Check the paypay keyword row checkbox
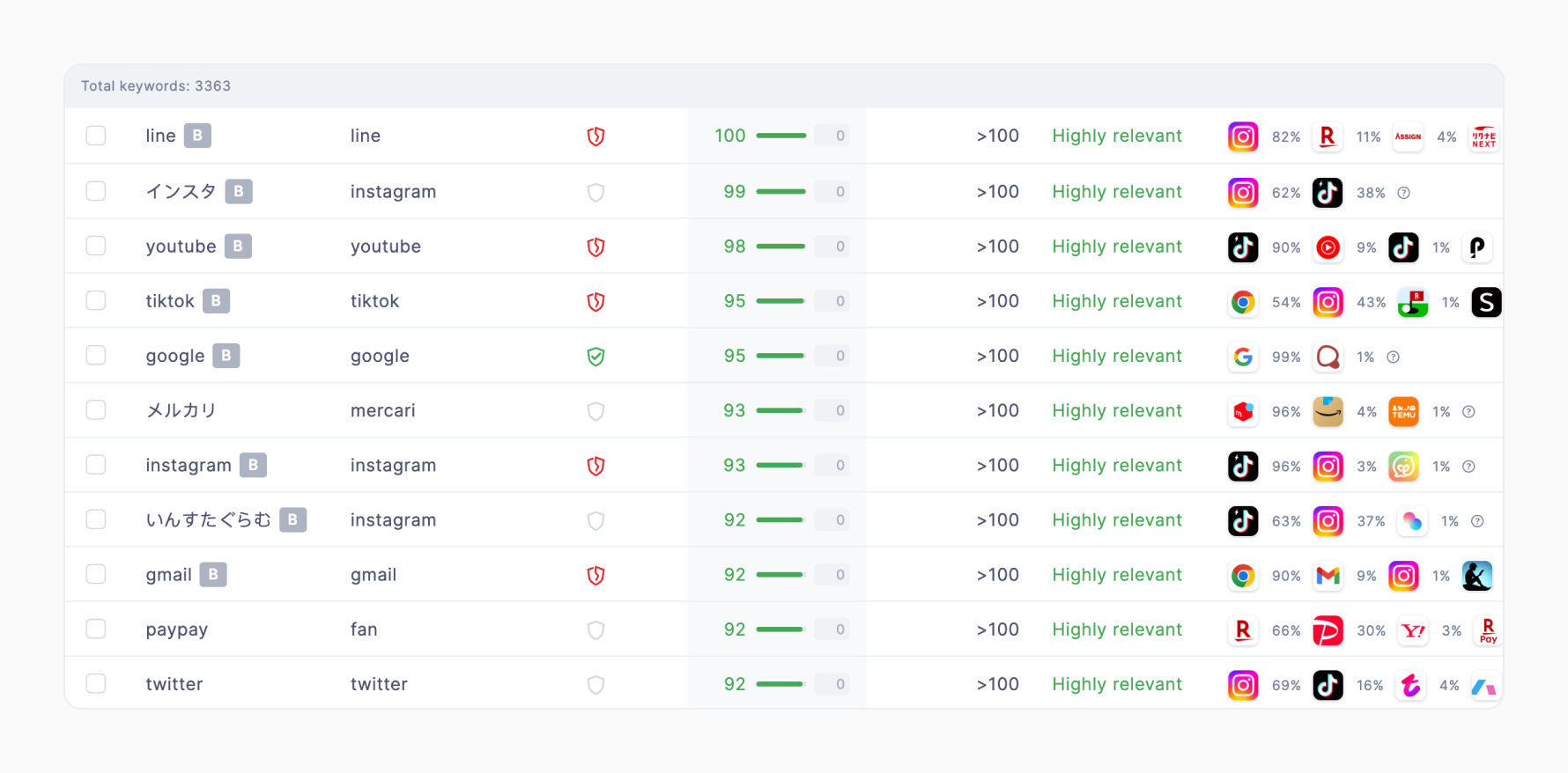Image resolution: width=1568 pixels, height=773 pixels. click(x=96, y=629)
